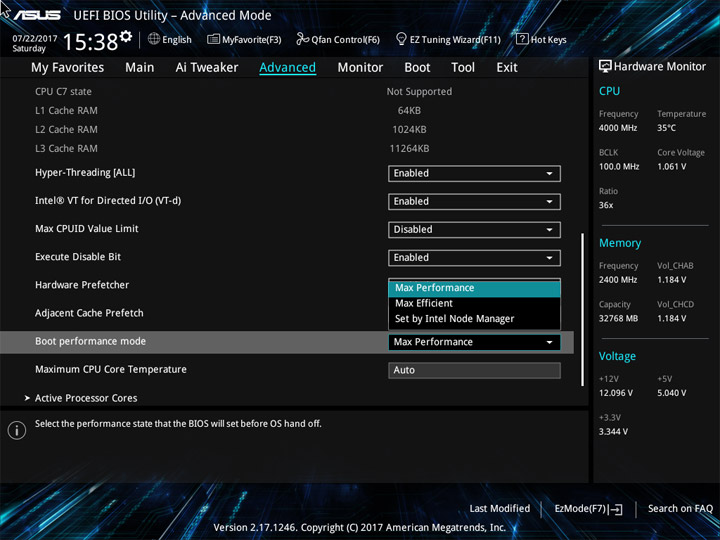This screenshot has height=540, width=720.
Task: Open the Max CPUID Value Limit dropdown
Action: pyautogui.click(x=474, y=230)
